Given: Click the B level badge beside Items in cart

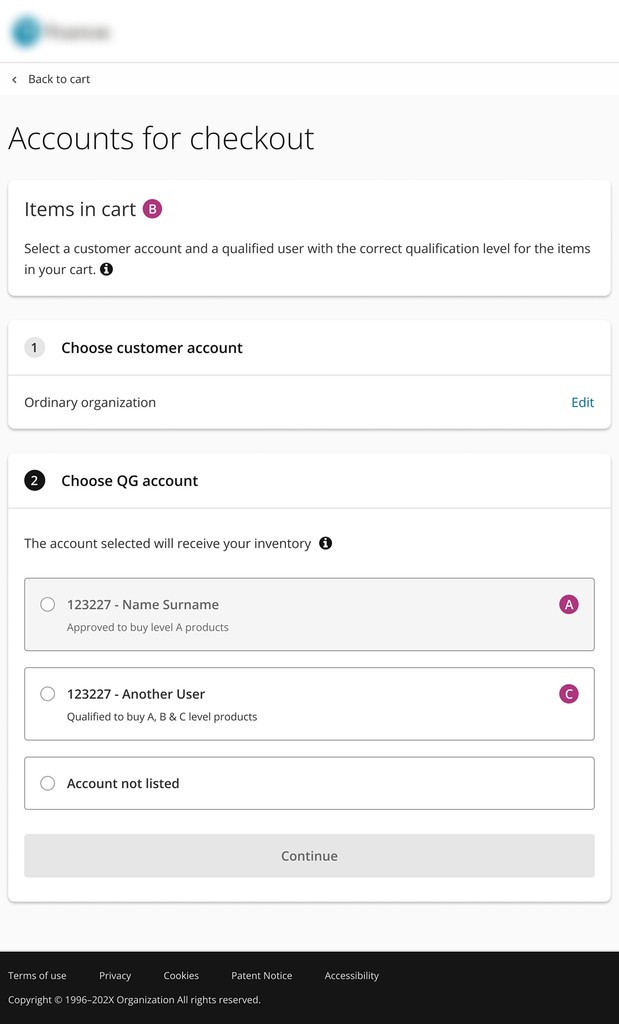Looking at the screenshot, I should [152, 209].
